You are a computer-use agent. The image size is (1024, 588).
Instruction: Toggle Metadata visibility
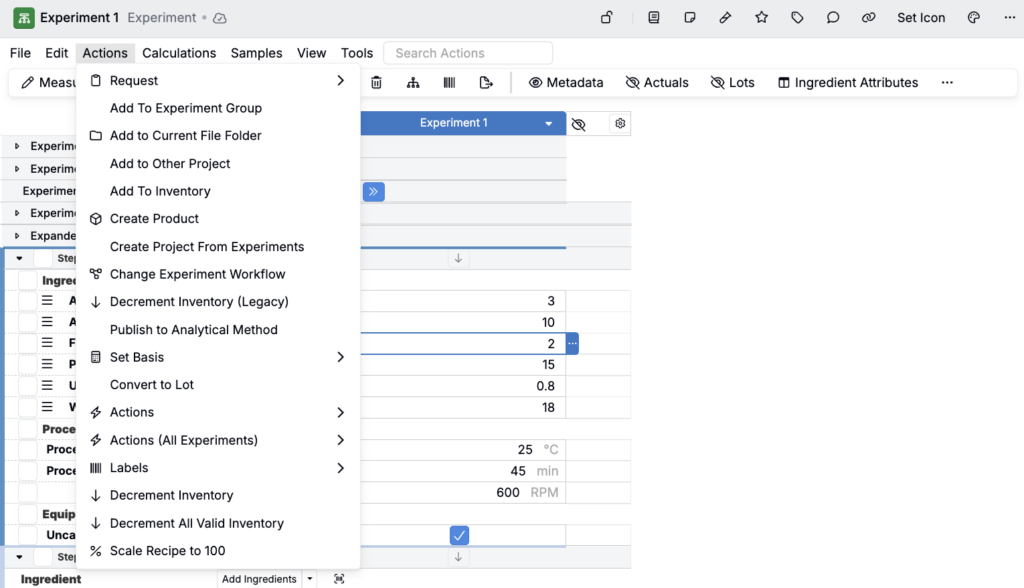566,83
